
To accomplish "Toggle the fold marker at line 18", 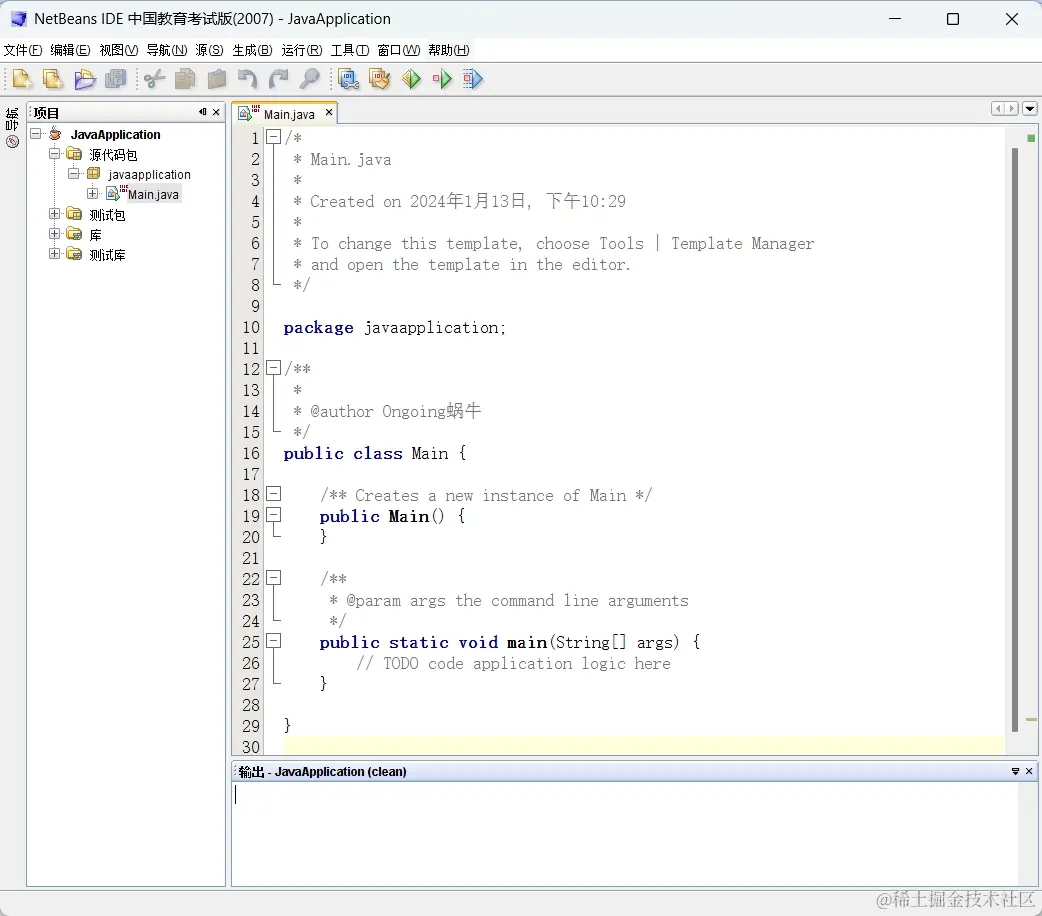I will [273, 494].
